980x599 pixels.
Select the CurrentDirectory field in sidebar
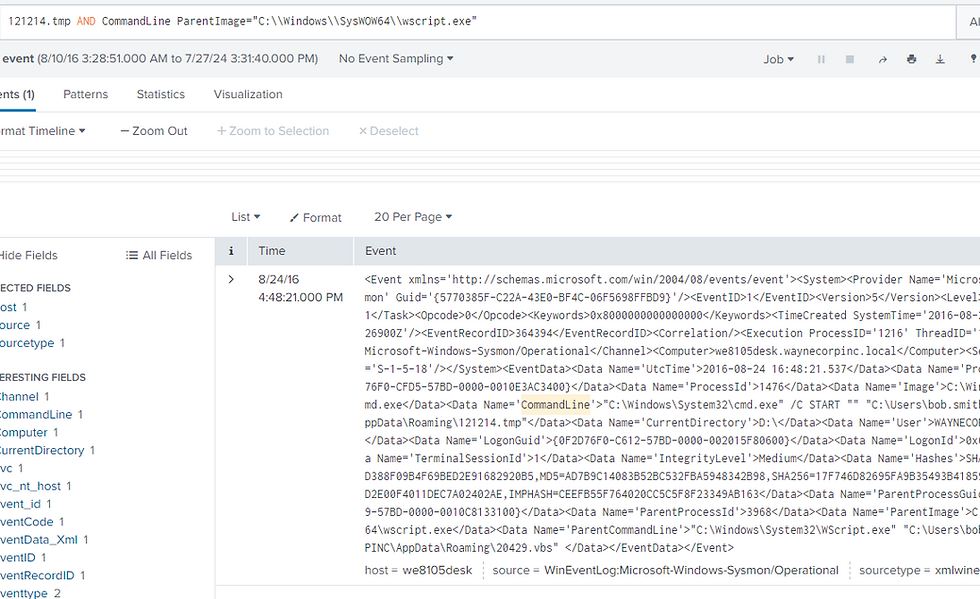point(42,450)
